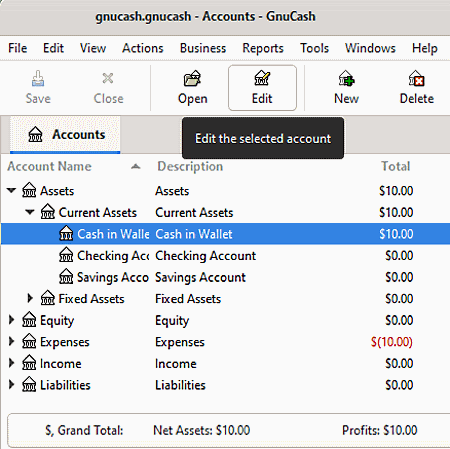Screen dimensions: 450x449
Task: Open the Edit menu
Action: 53,48
